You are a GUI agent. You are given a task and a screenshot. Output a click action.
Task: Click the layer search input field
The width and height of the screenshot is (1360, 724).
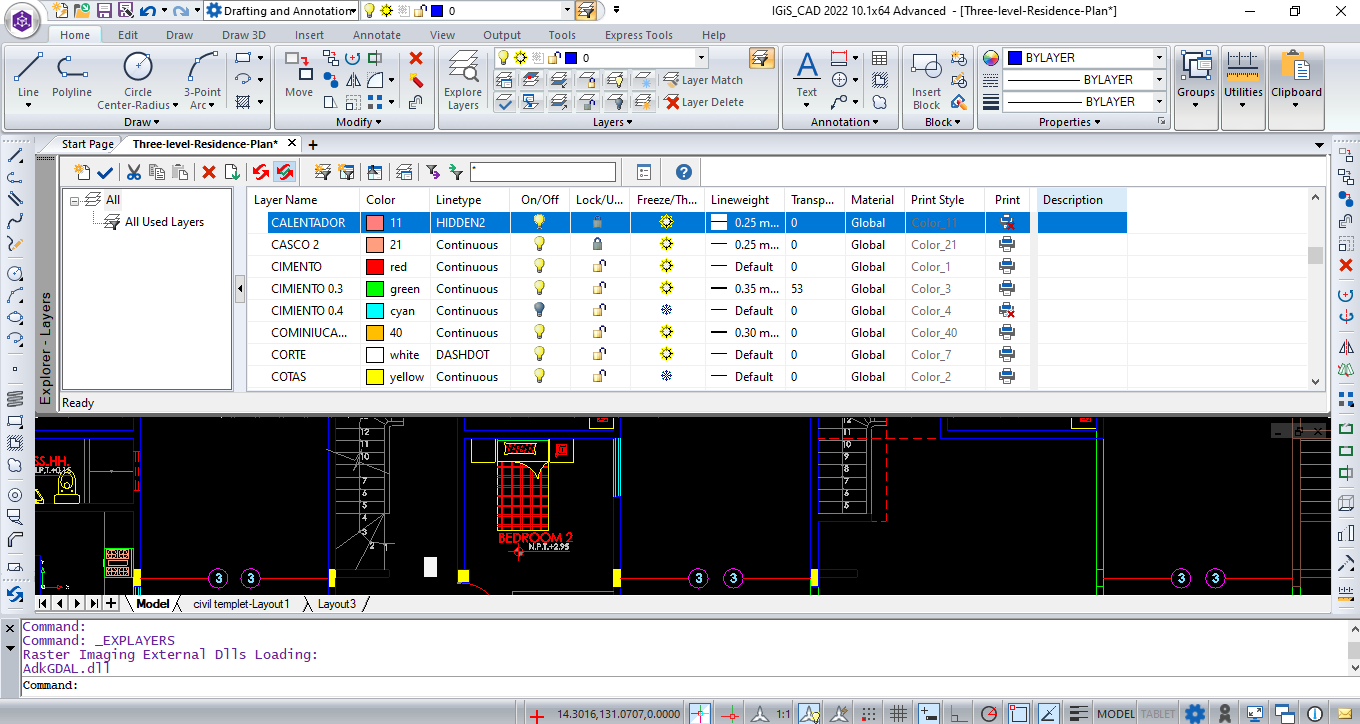(x=543, y=172)
